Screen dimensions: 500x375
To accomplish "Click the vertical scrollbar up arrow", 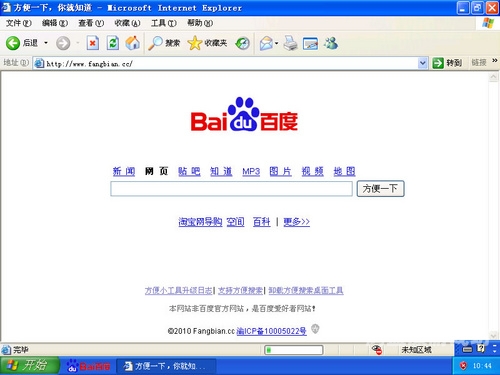I will (x=493, y=77).
